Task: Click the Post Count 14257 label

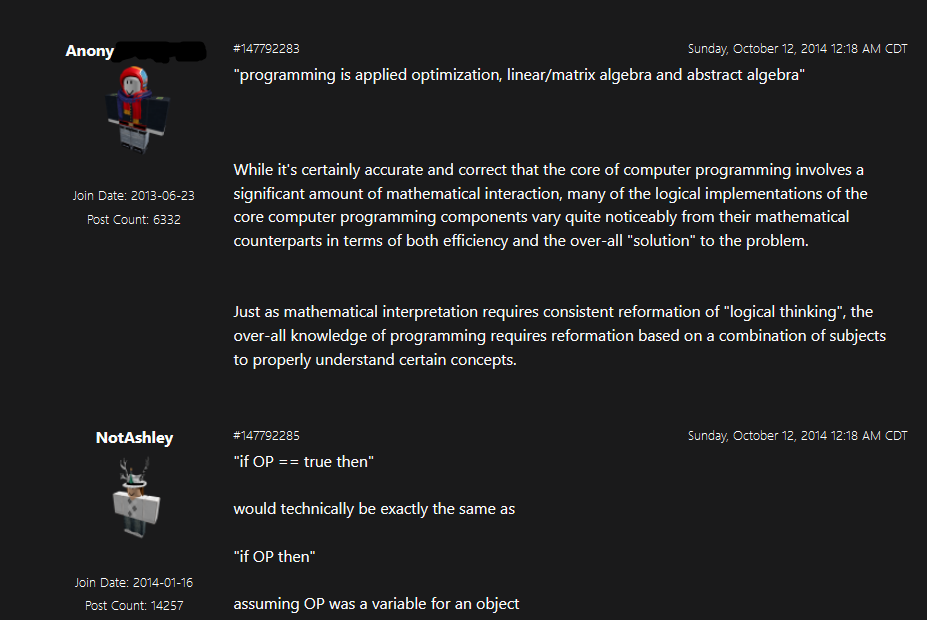Action: (134, 606)
